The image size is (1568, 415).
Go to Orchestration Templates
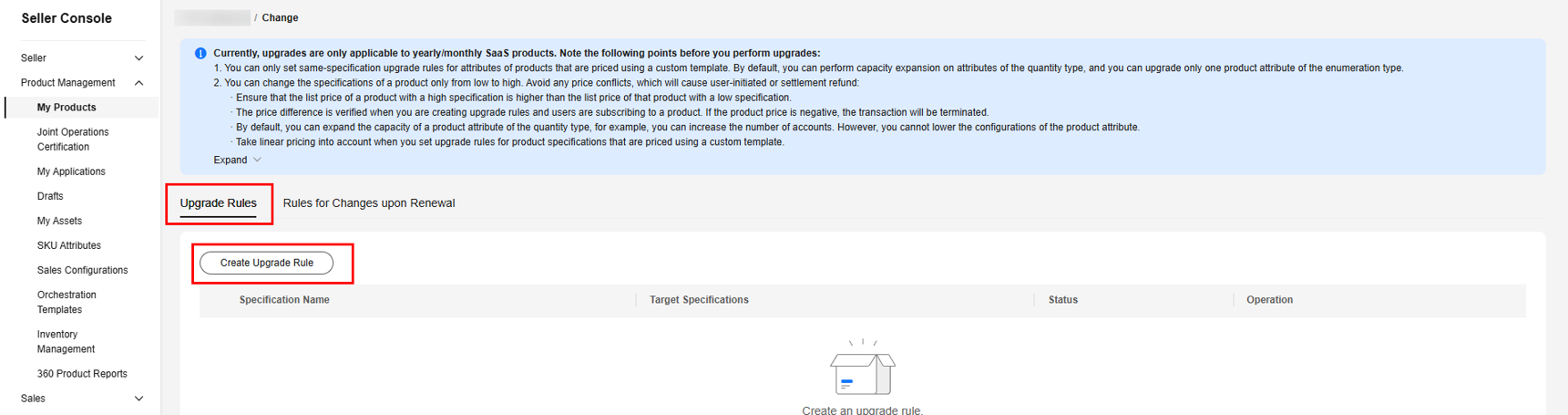pyautogui.click(x=67, y=302)
